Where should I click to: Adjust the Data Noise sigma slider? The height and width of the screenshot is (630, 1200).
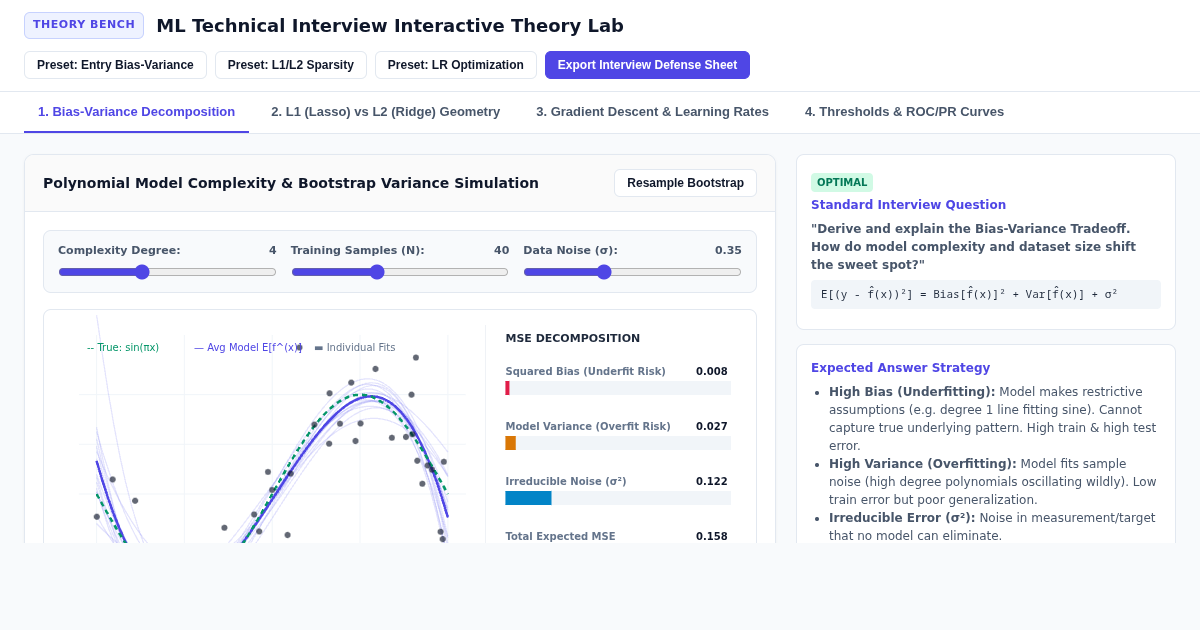pos(632,272)
